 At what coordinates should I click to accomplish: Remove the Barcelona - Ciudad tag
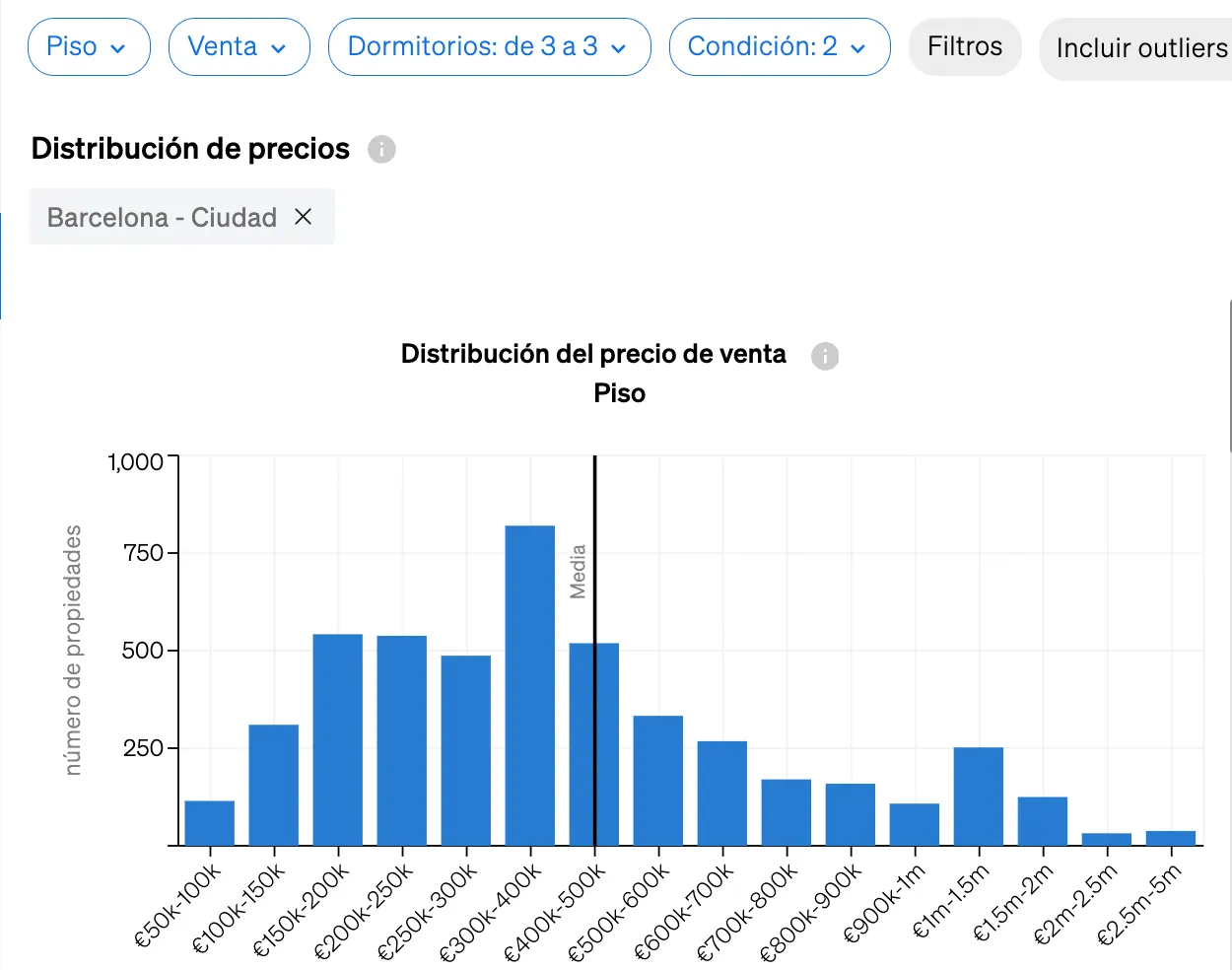point(304,217)
